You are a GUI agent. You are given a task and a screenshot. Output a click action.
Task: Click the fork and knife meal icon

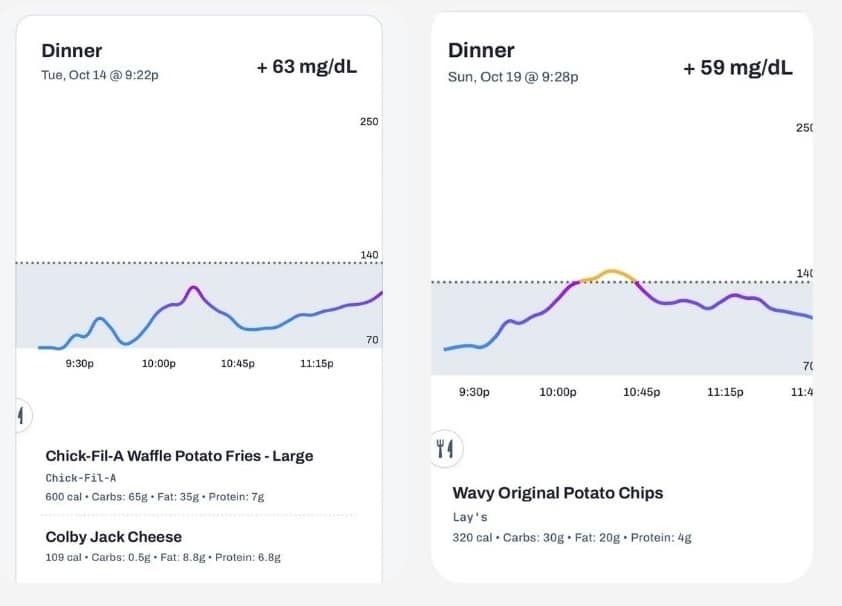[x=446, y=449]
